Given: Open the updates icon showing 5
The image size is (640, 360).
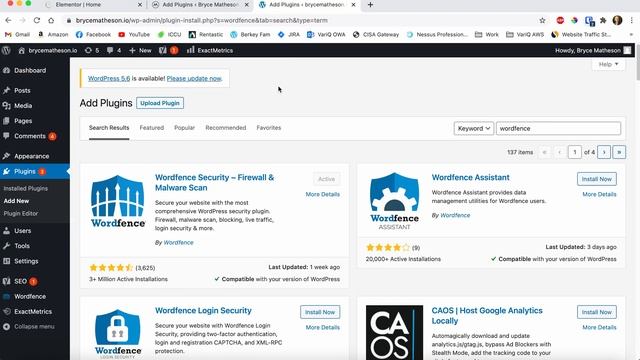Looking at the screenshot, I should coord(92,50).
